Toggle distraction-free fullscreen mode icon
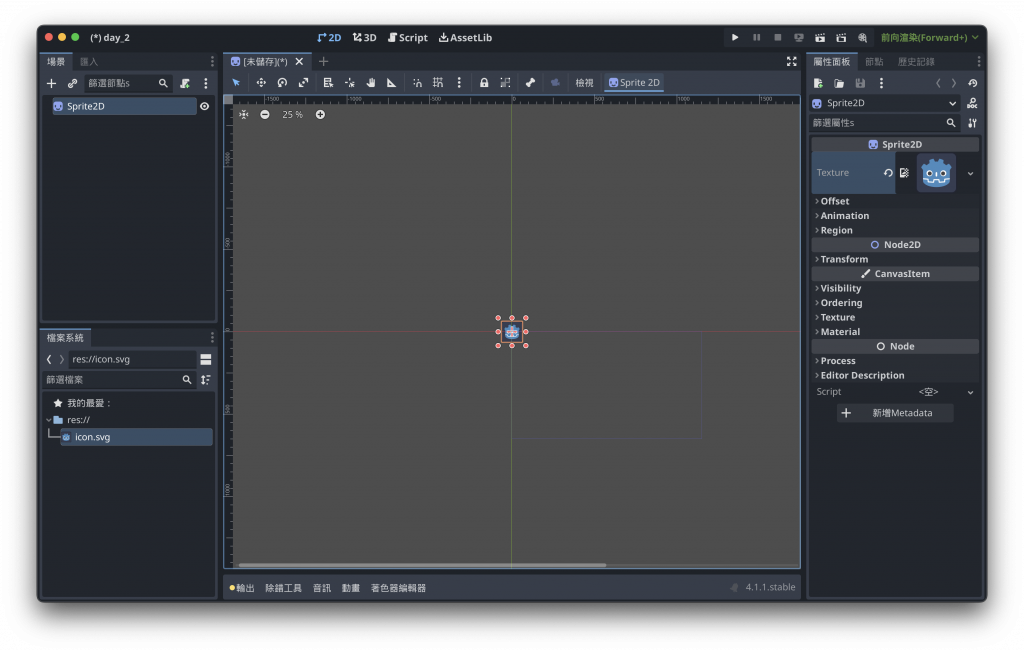This screenshot has height=651, width=1024. pos(792,61)
